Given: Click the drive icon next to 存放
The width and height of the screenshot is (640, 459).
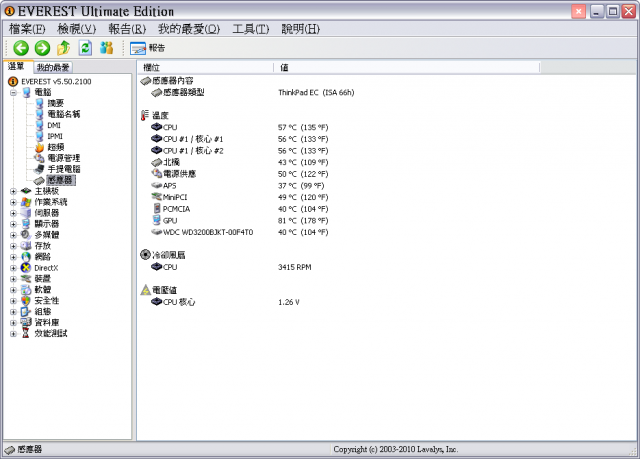Looking at the screenshot, I should (26, 246).
